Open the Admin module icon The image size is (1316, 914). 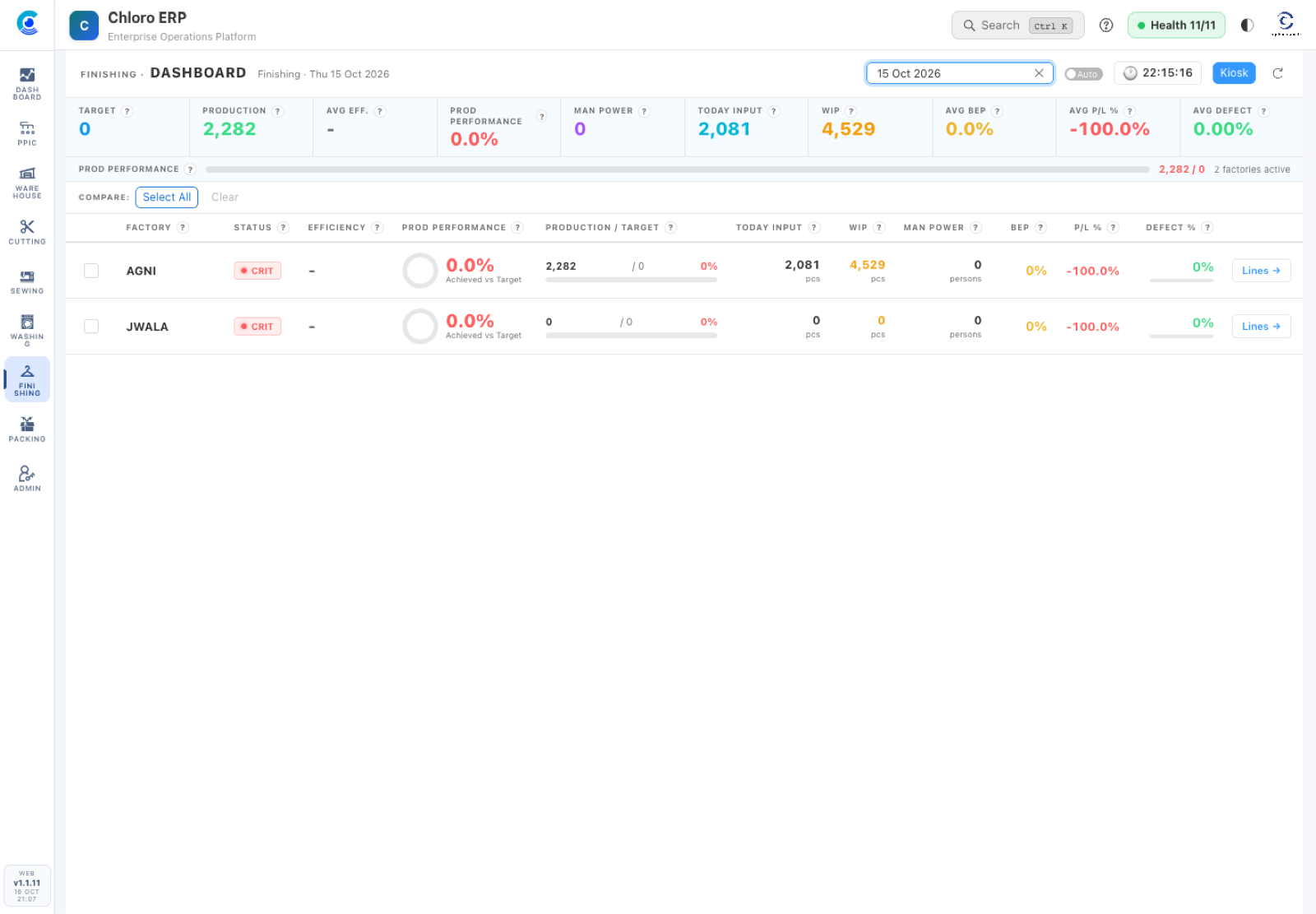(27, 479)
